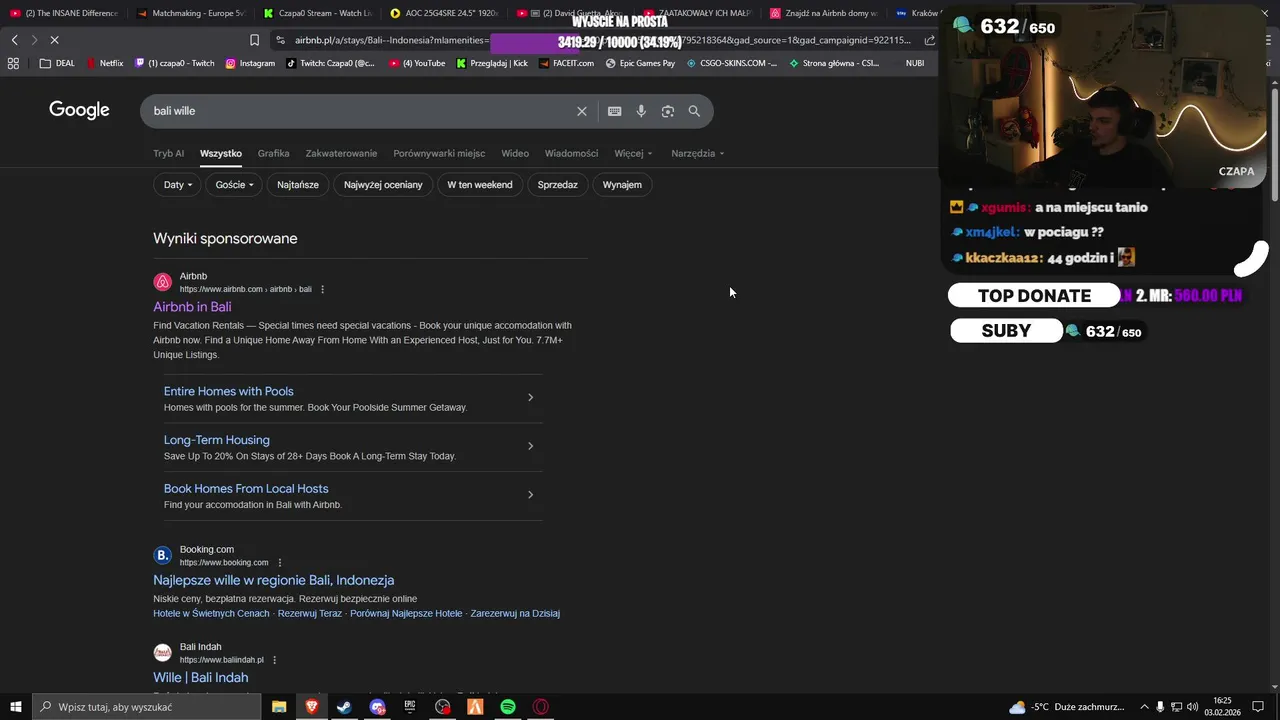The image size is (1280, 720).
Task: Open three-dot menu beside Booking.com result
Action: pos(280,562)
